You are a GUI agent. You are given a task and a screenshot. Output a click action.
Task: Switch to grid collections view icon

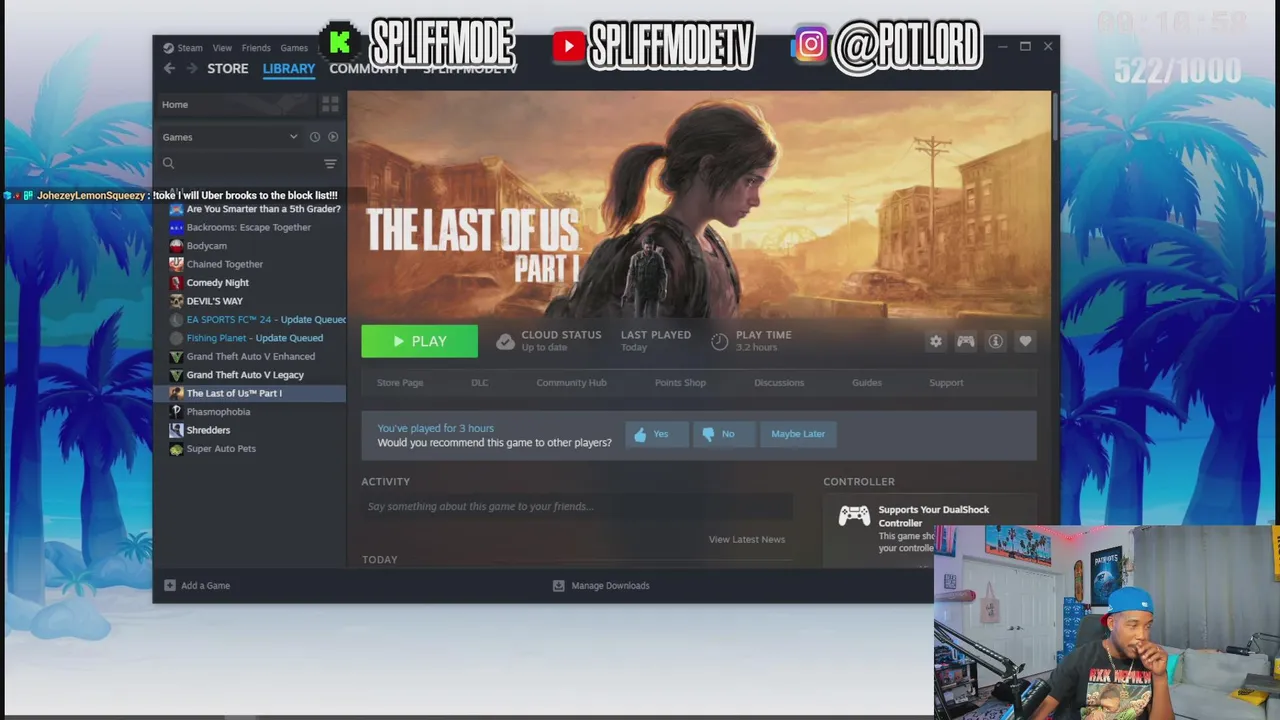point(330,104)
